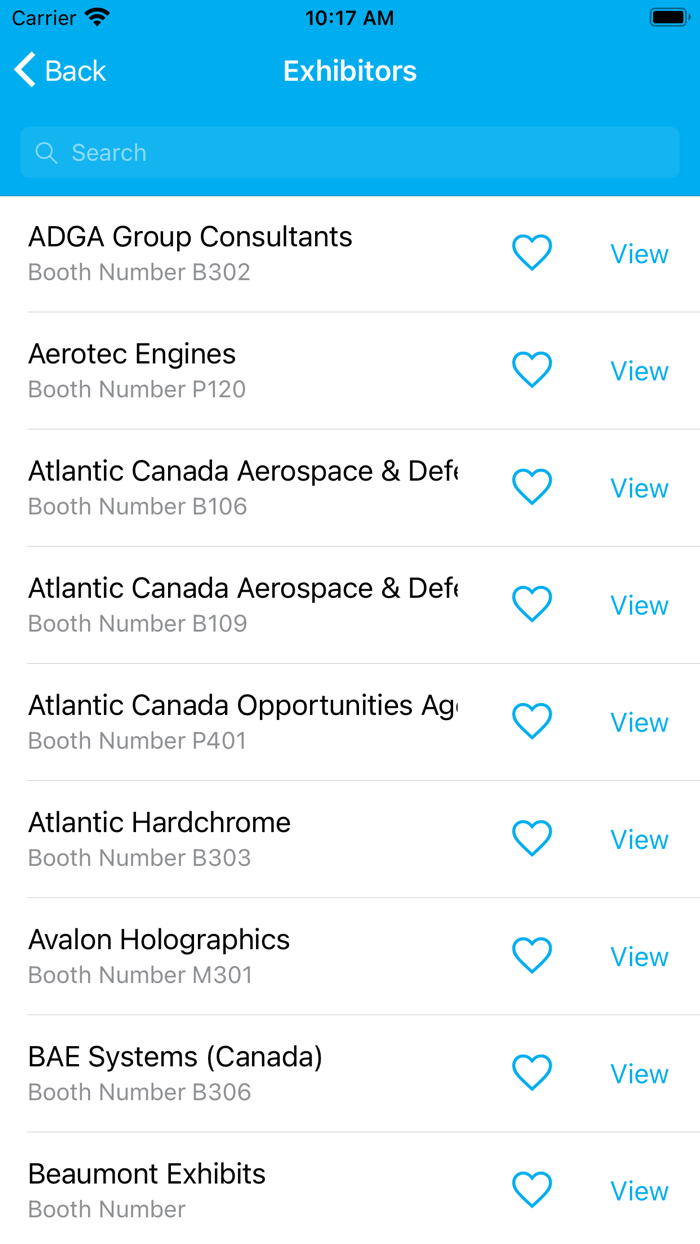Tap the heart icon for BAE Systems (Canada)
700x1244 pixels.
point(532,1072)
